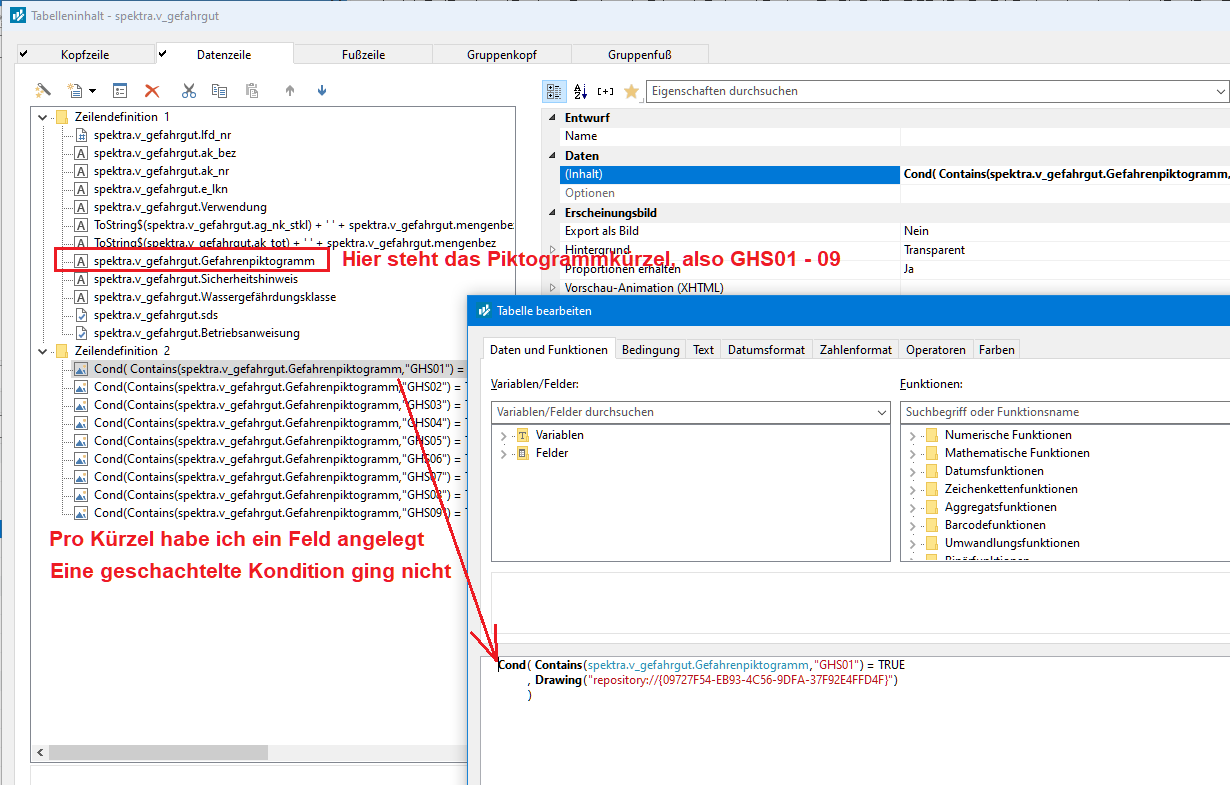This screenshot has height=785, width=1230.
Task: Click the expand-all [+] icon
Action: [606, 91]
